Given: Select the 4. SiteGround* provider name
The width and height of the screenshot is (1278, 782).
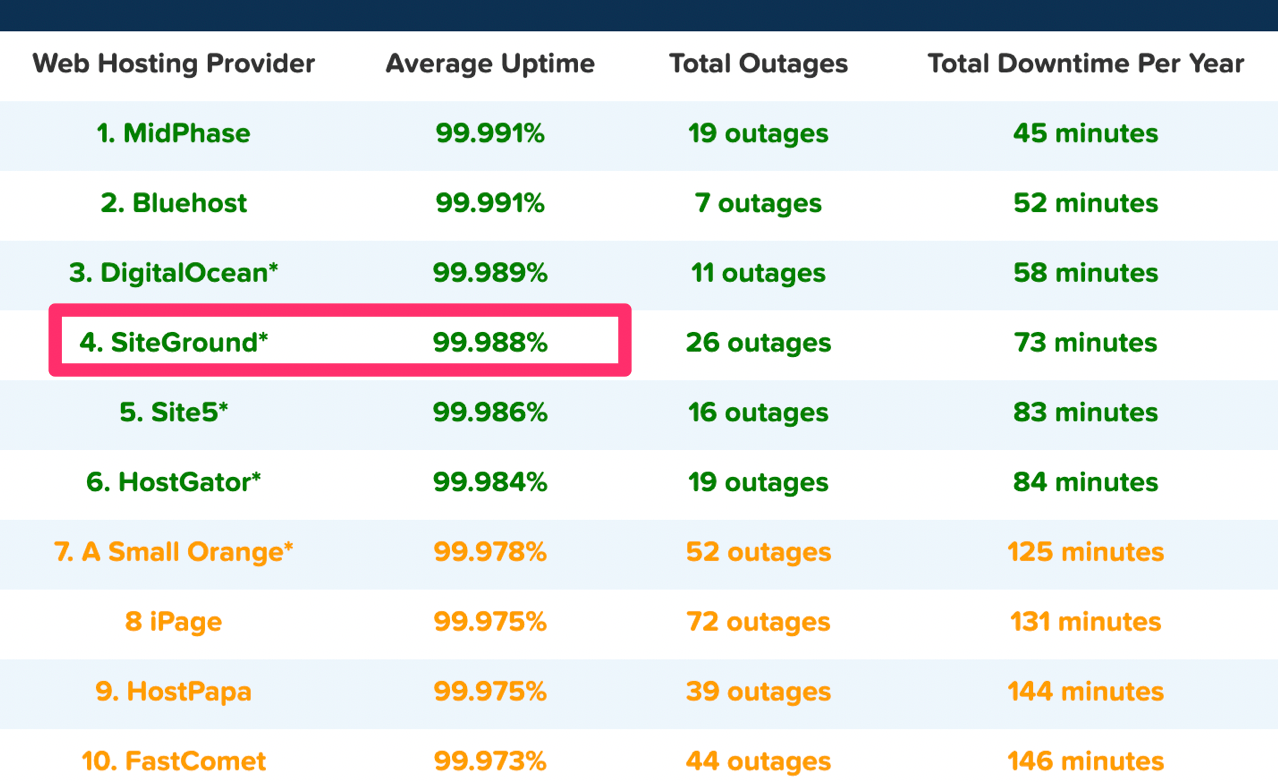Looking at the screenshot, I should (174, 343).
